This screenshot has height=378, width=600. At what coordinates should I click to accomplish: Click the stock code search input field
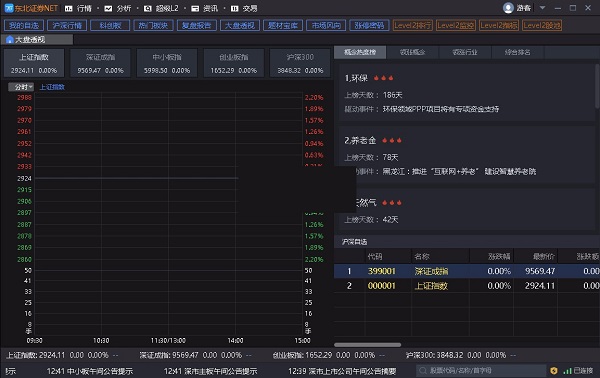tap(481, 370)
